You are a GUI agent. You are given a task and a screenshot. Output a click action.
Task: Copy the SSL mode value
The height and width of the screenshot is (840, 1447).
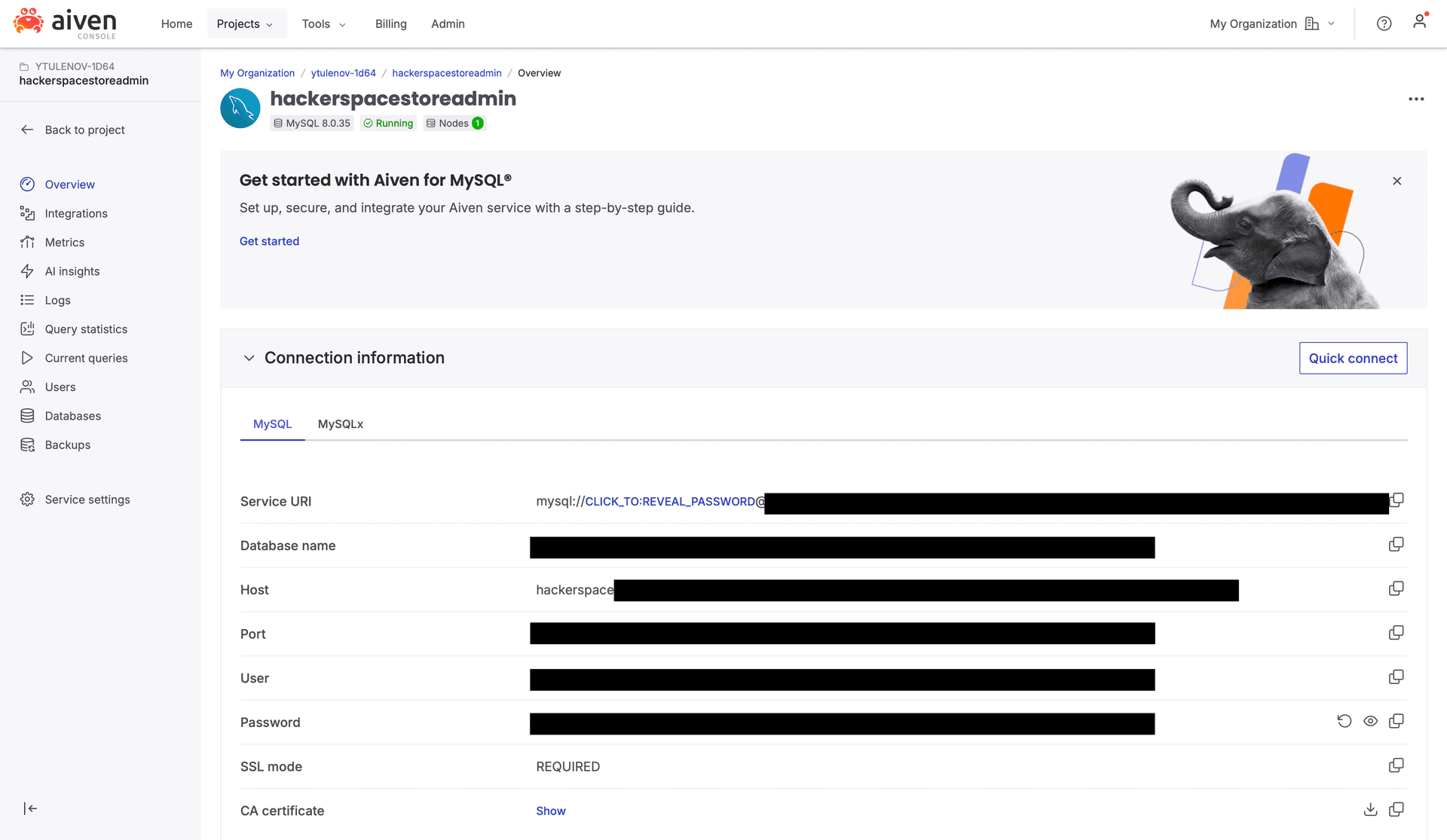coord(1397,765)
